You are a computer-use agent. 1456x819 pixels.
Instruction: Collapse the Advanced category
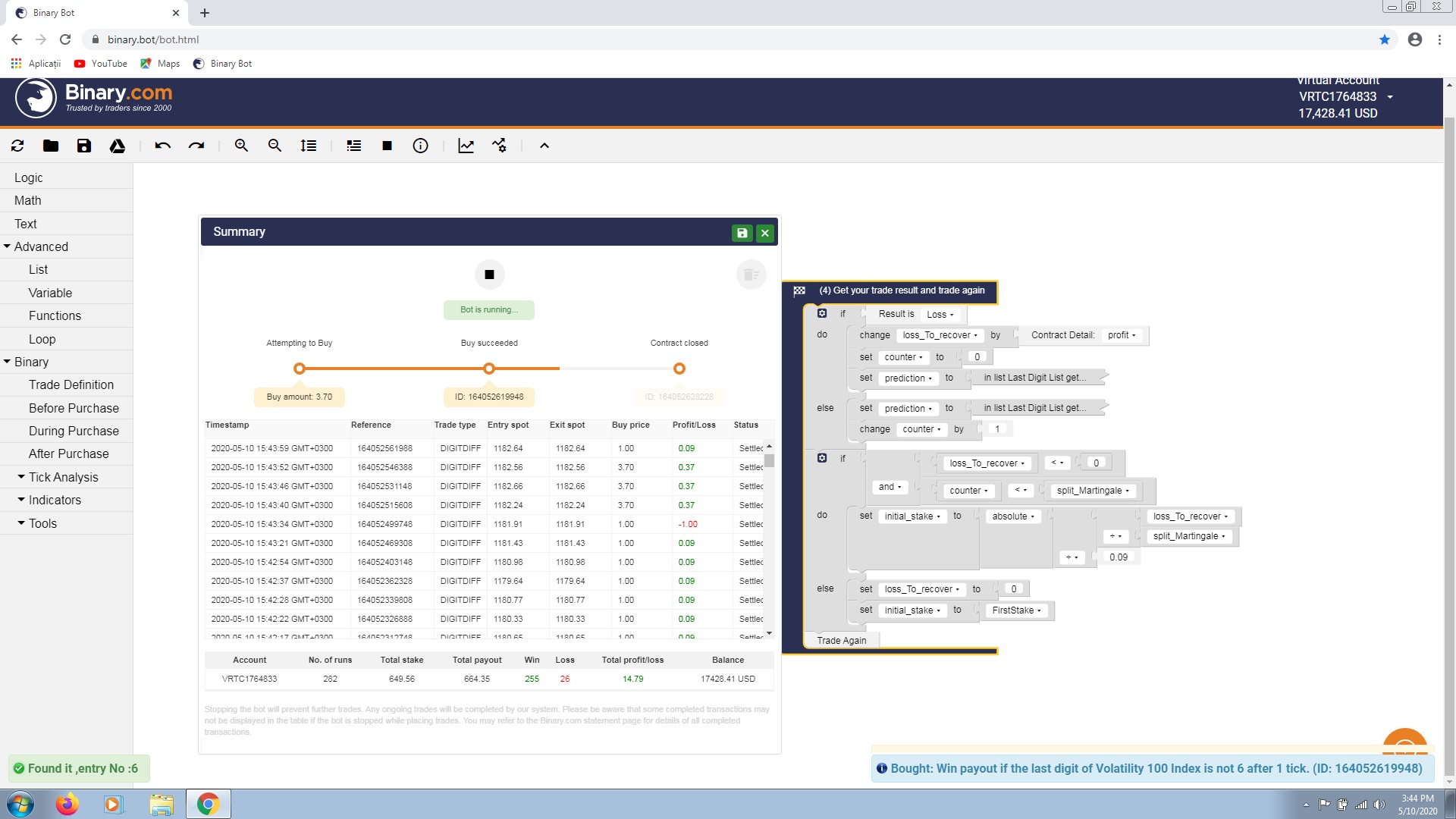click(8, 246)
